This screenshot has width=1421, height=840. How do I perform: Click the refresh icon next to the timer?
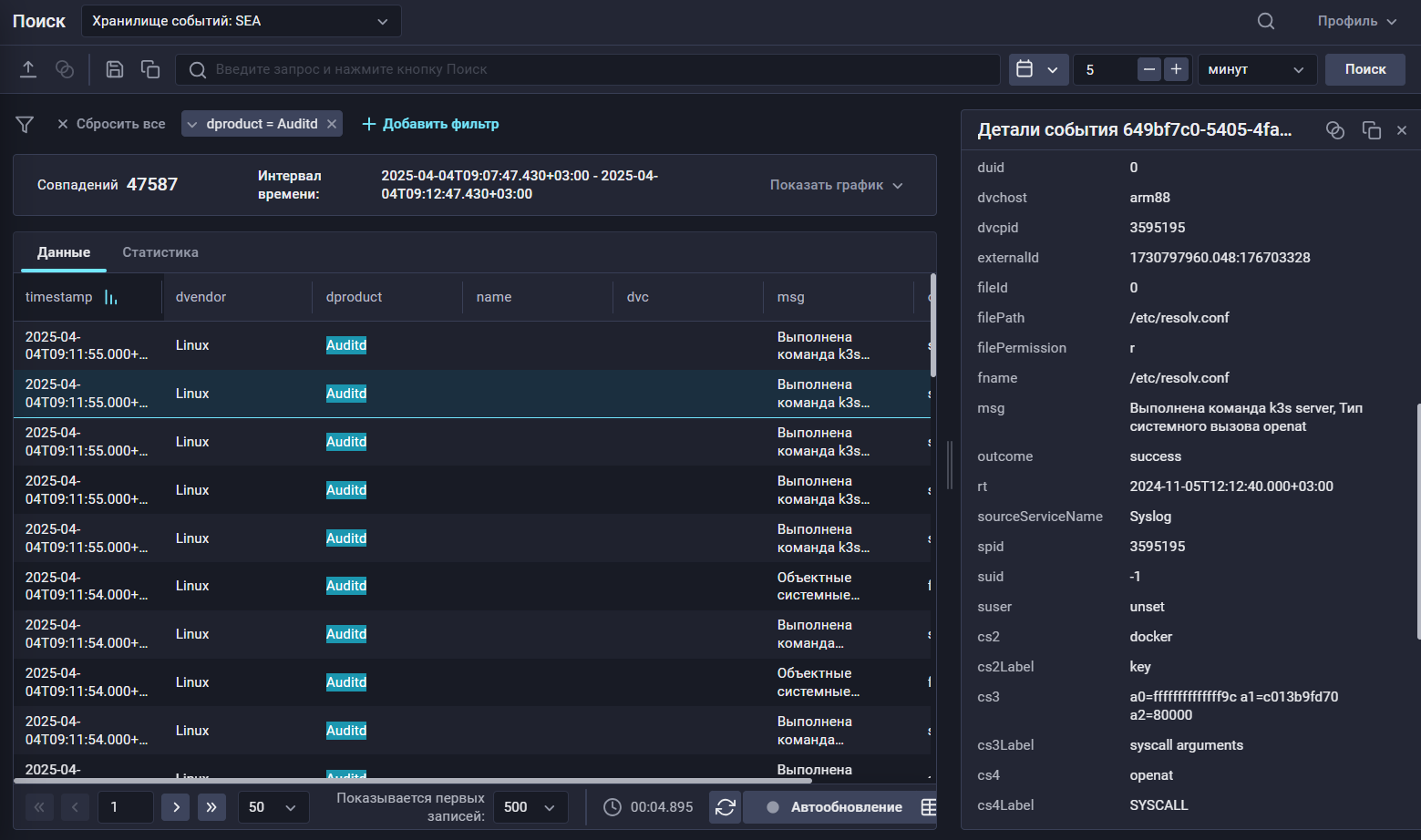(x=725, y=807)
